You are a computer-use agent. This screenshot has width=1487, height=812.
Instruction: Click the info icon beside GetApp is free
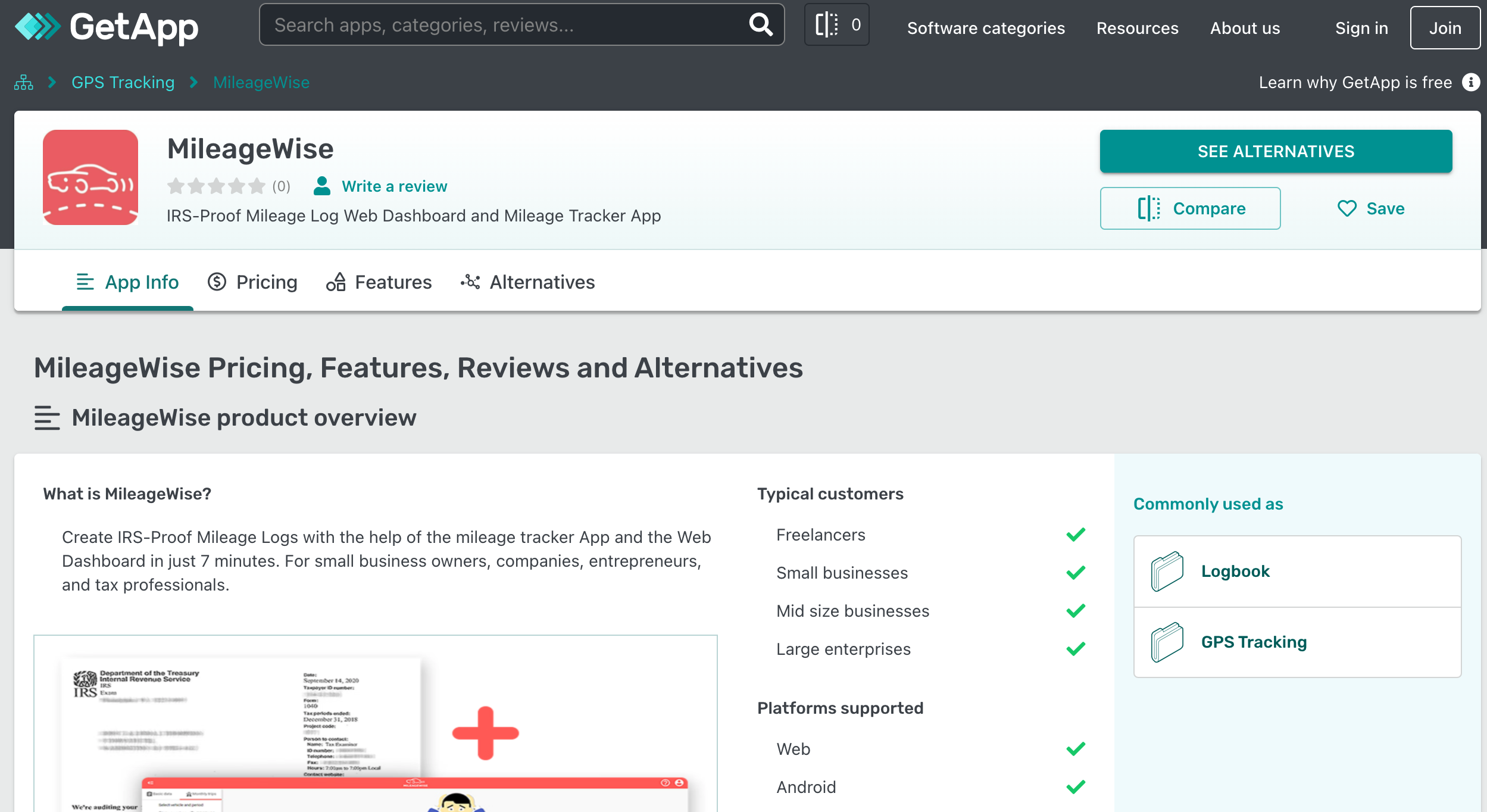point(1471,82)
